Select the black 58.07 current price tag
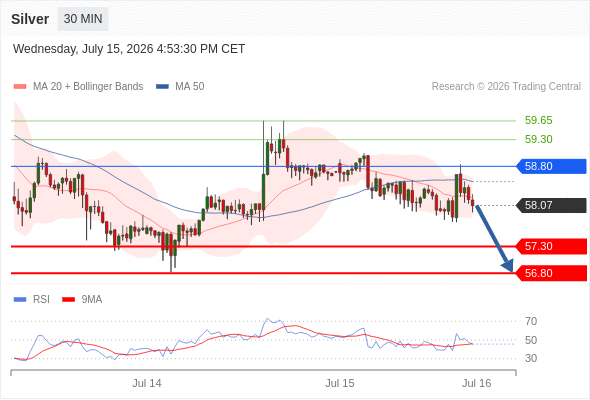The width and height of the screenshot is (590, 400). [550, 205]
